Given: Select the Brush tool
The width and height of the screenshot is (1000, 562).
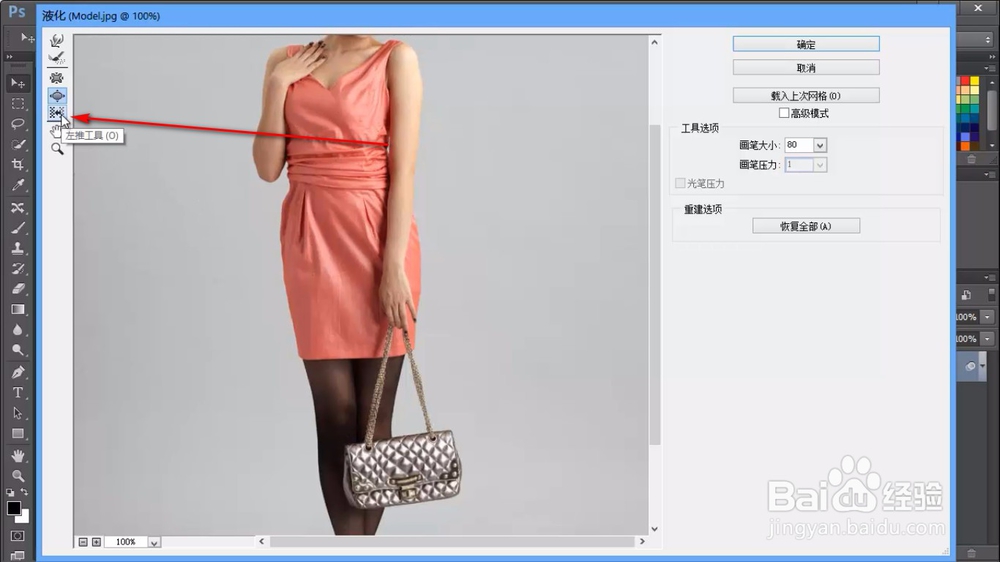Looking at the screenshot, I should (18, 228).
